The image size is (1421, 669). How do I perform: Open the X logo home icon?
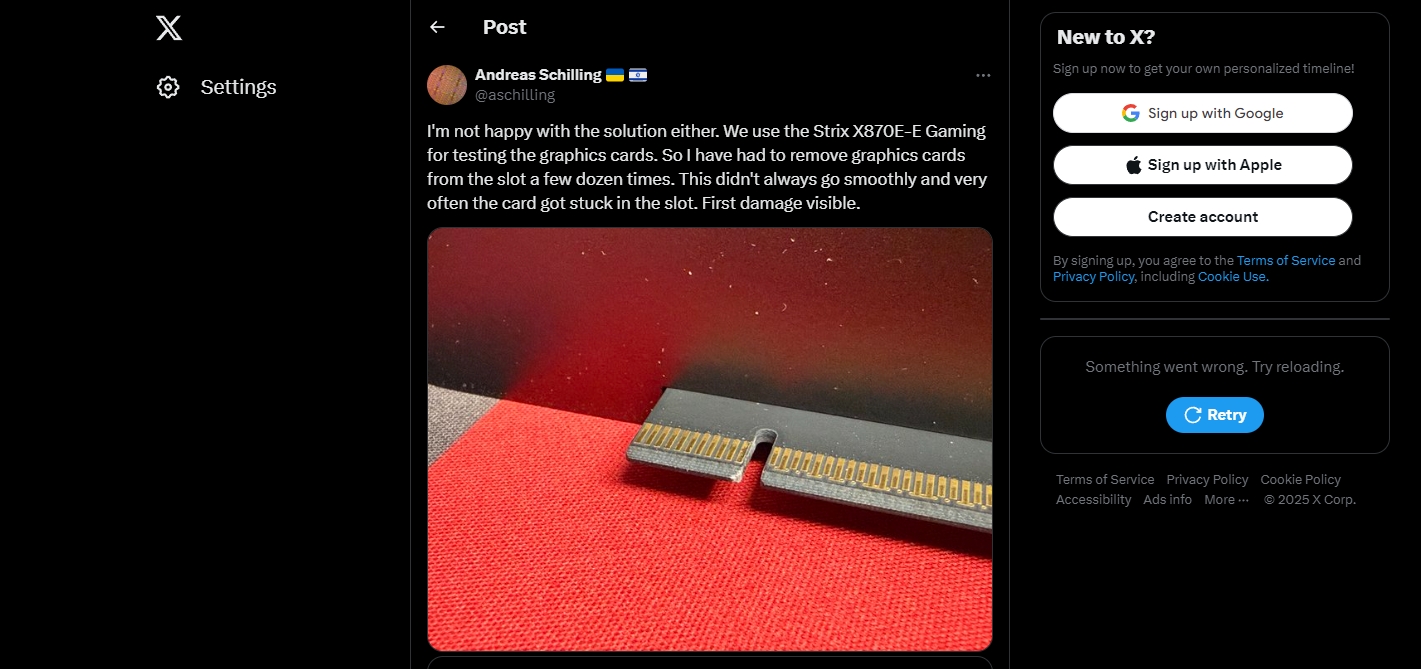(x=169, y=28)
